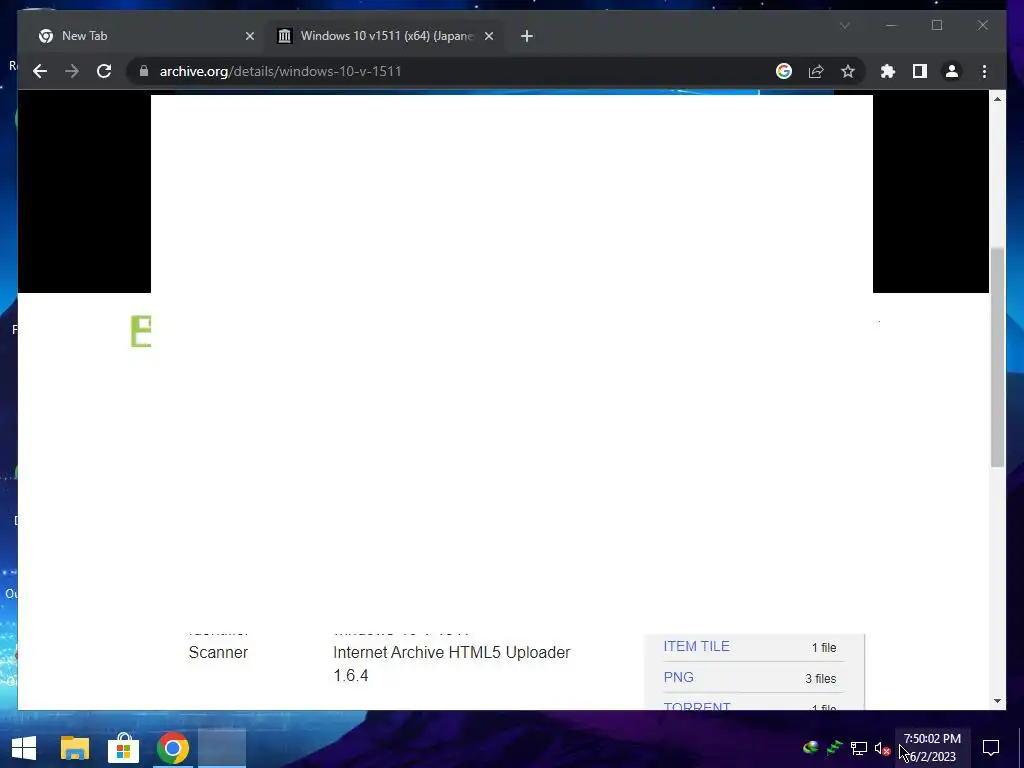
Task: Open the TORRENT download link
Action: pos(696,706)
